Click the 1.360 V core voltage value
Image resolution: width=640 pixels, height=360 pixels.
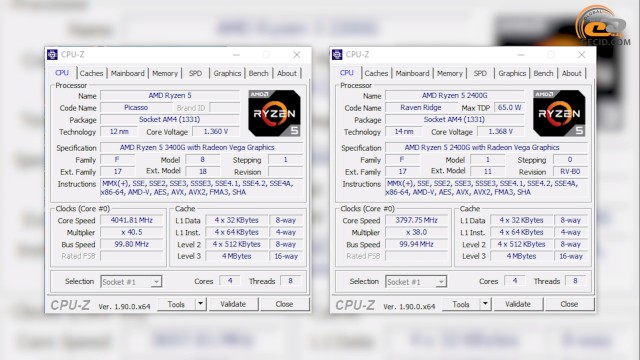(x=216, y=132)
